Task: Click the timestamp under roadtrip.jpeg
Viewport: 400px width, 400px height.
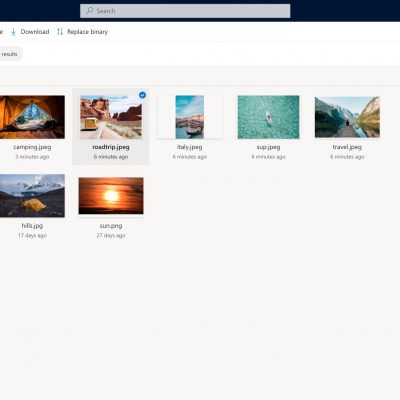Action: click(111, 157)
